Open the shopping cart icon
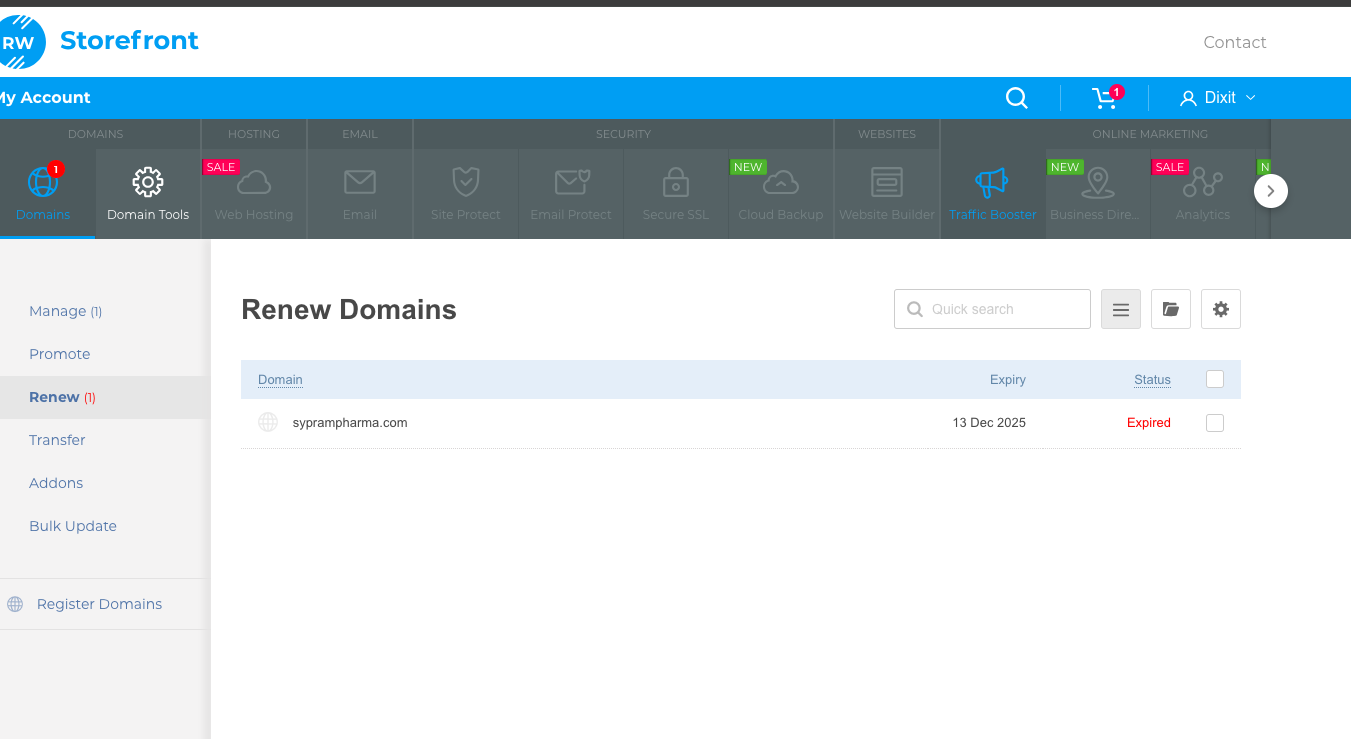Viewport: 1351px width, 739px height. click(x=1104, y=98)
